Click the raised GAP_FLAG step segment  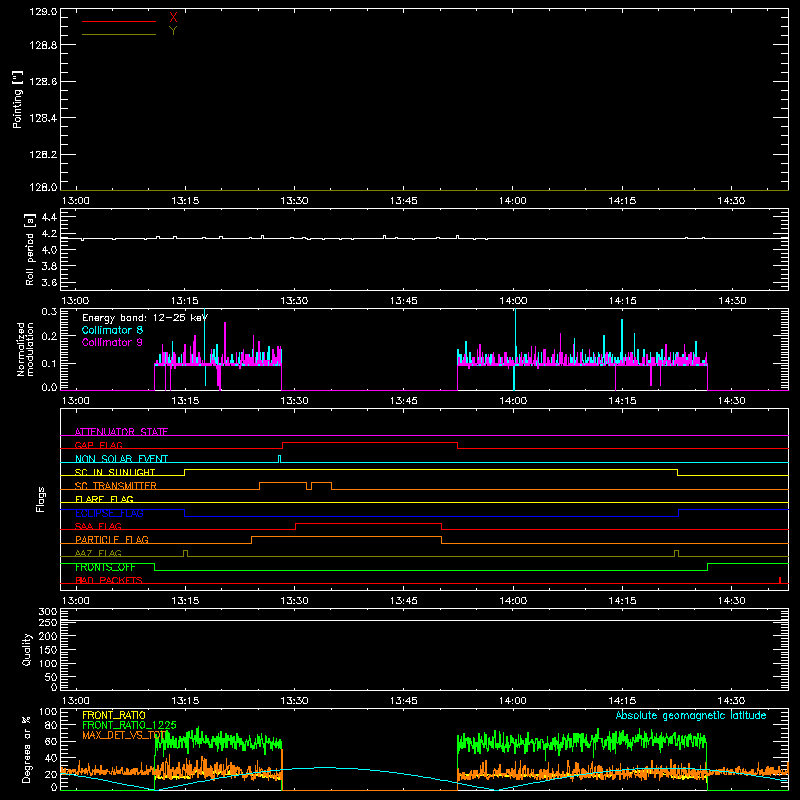coord(370,443)
